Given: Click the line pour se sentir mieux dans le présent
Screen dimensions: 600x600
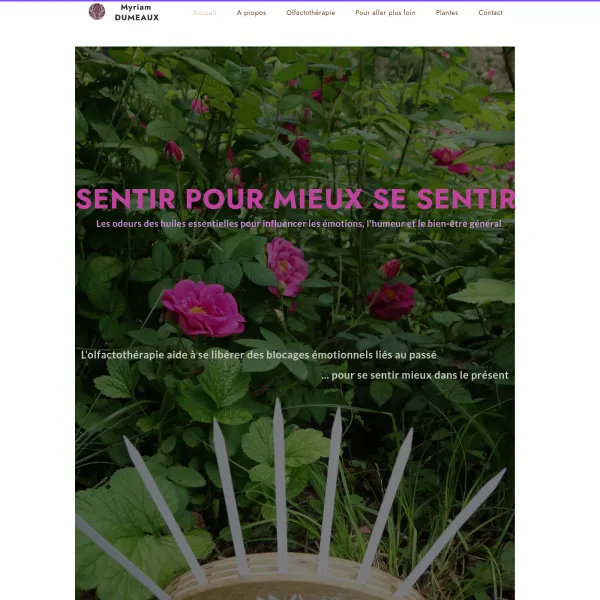Looking at the screenshot, I should pos(415,375).
